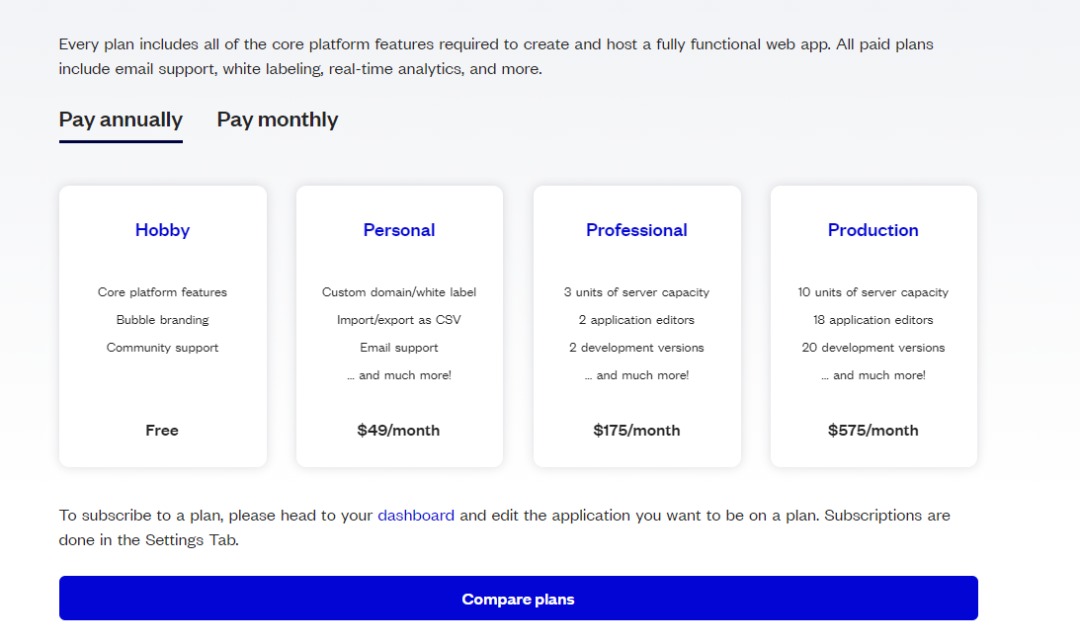1080x644 pixels.
Task: Click Production plan's "and much more!" text
Action: click(x=873, y=376)
